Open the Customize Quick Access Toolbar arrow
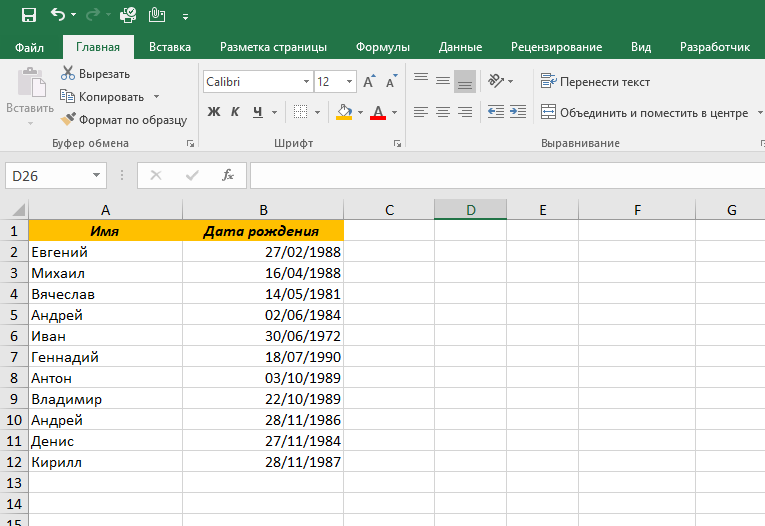 point(185,17)
